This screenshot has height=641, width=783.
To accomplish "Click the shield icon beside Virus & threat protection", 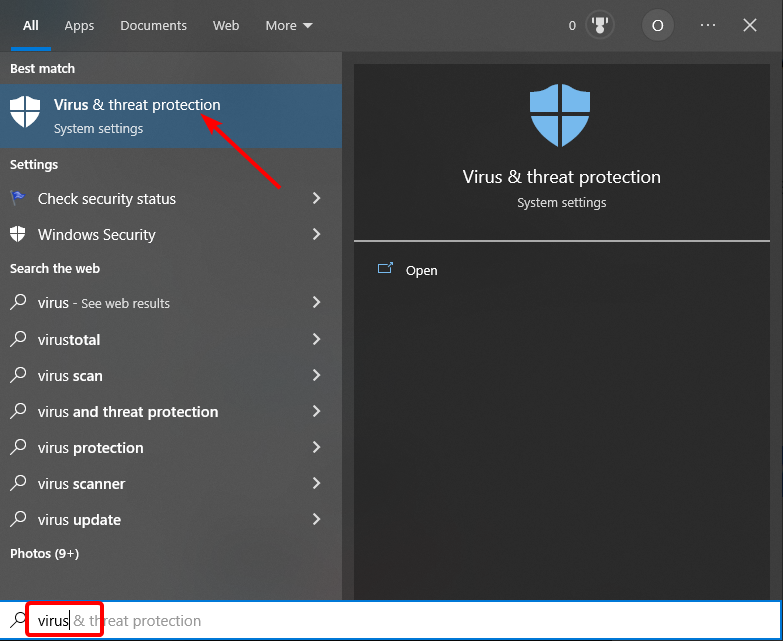I will [x=25, y=112].
